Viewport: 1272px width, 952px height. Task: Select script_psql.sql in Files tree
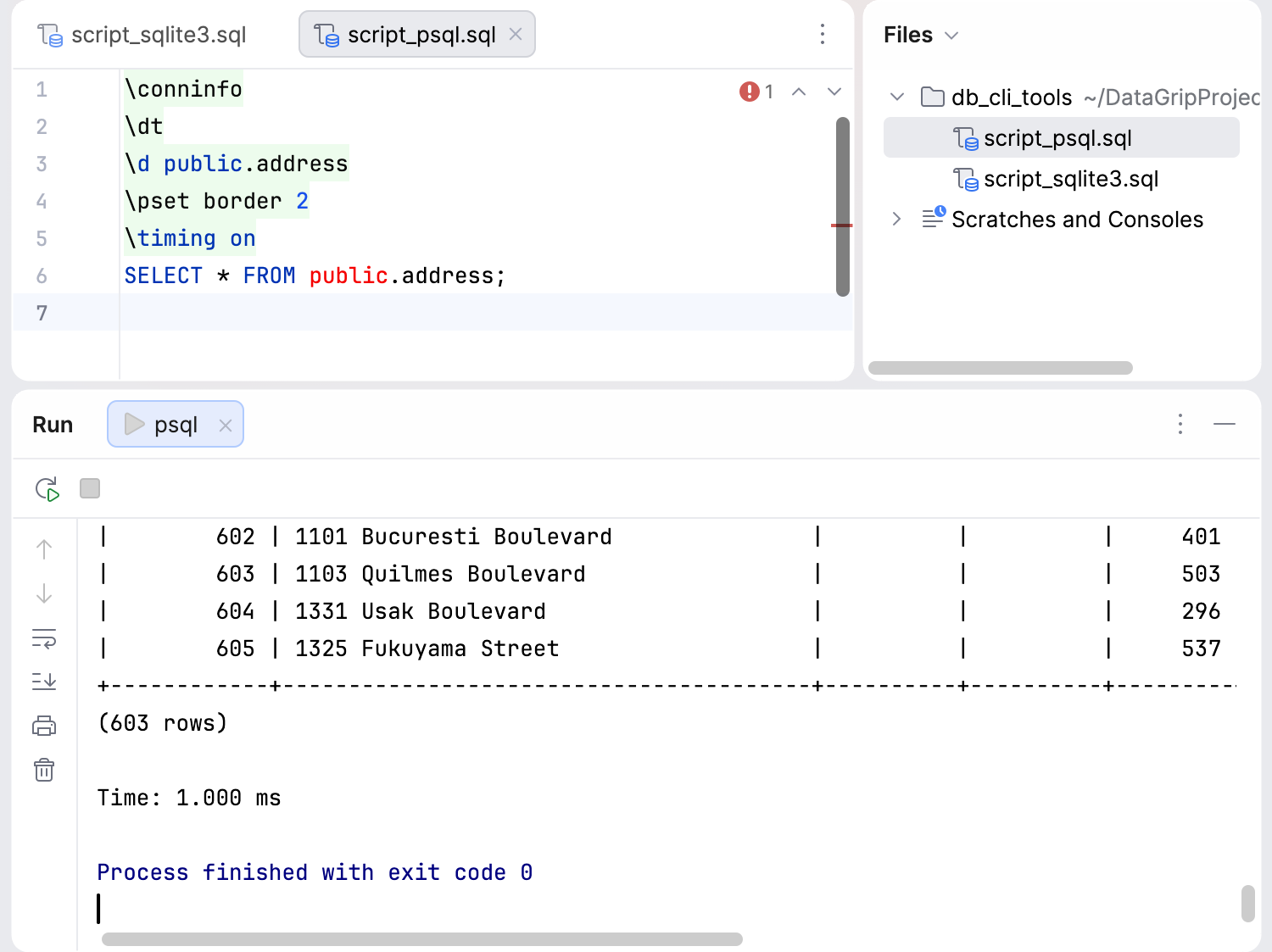tap(1062, 137)
